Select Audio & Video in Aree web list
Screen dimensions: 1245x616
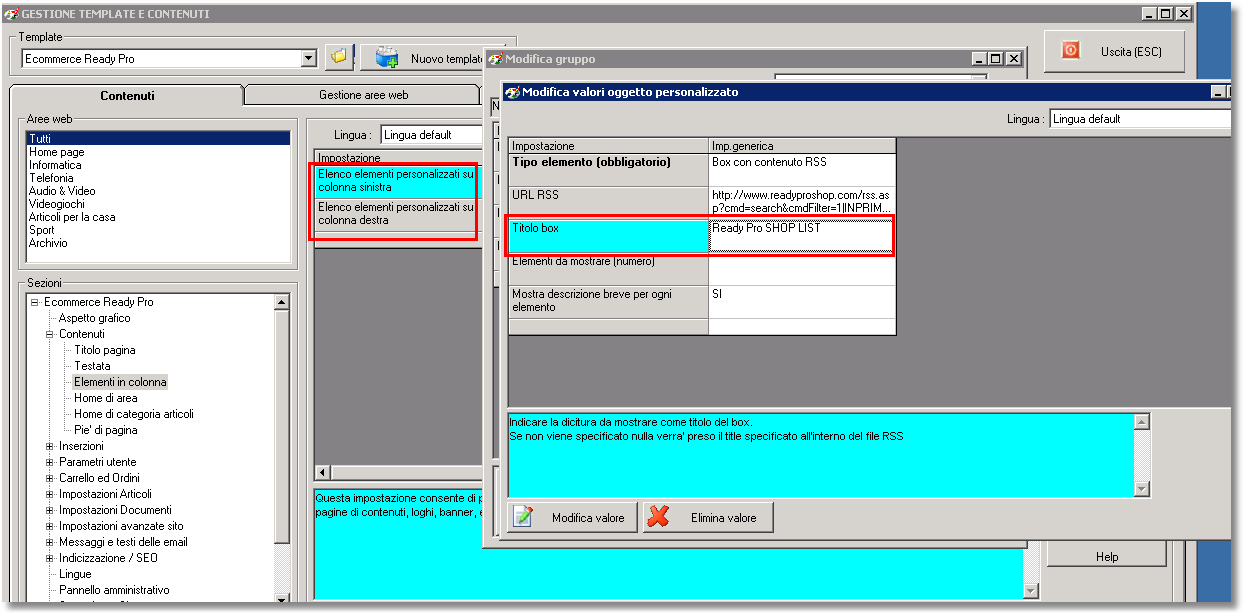click(x=62, y=191)
